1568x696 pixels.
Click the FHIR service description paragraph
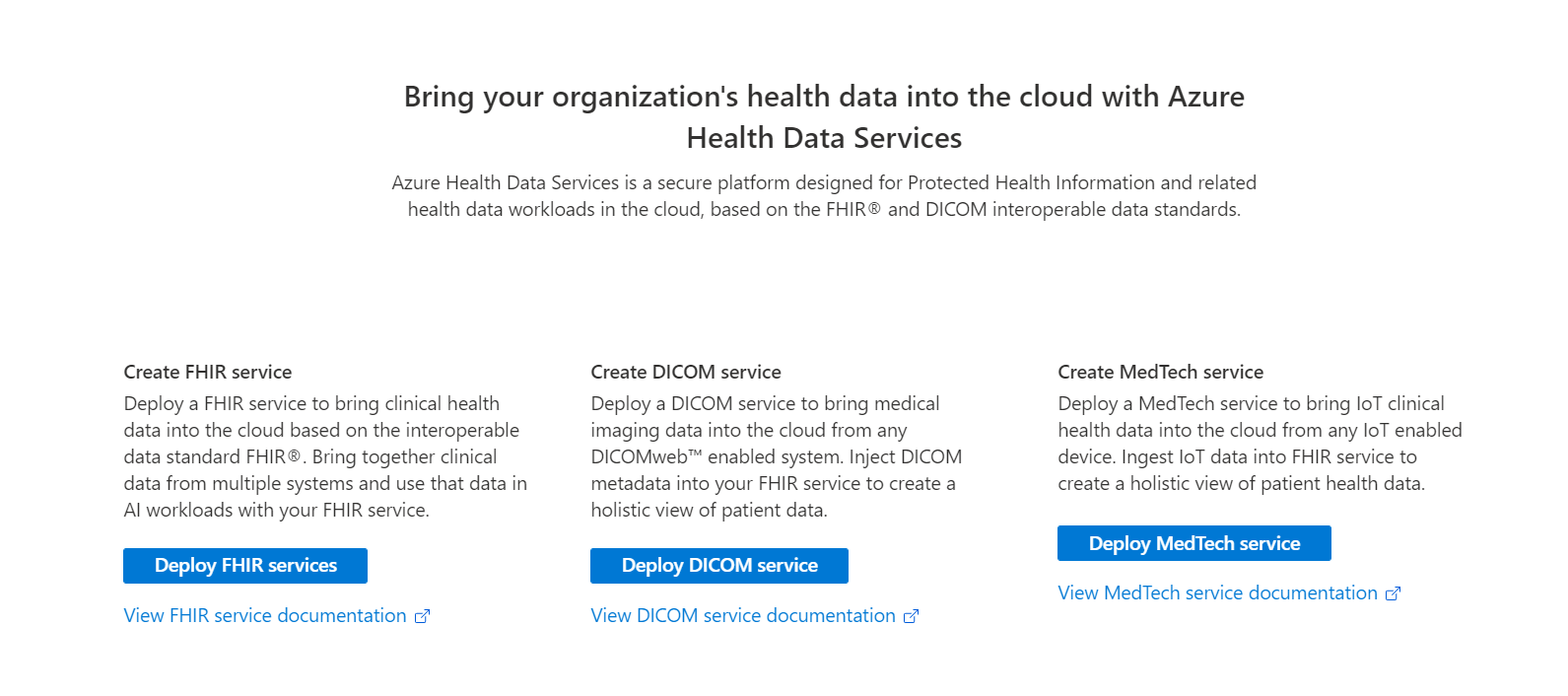coord(325,456)
